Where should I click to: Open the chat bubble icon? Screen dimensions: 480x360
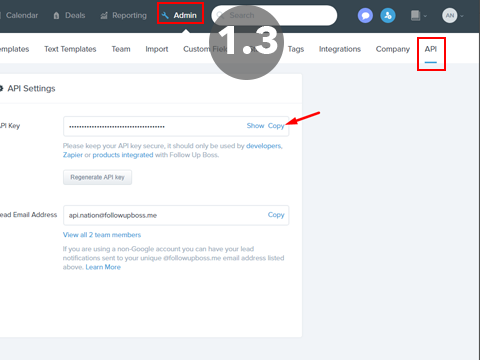click(365, 15)
